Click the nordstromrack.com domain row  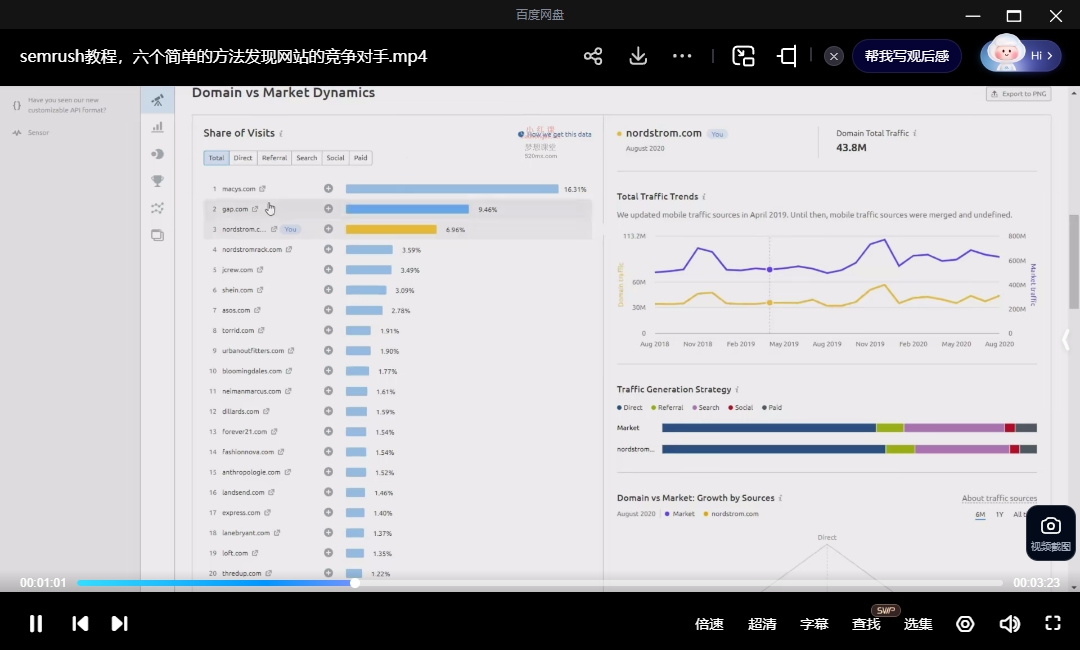[x=397, y=249]
